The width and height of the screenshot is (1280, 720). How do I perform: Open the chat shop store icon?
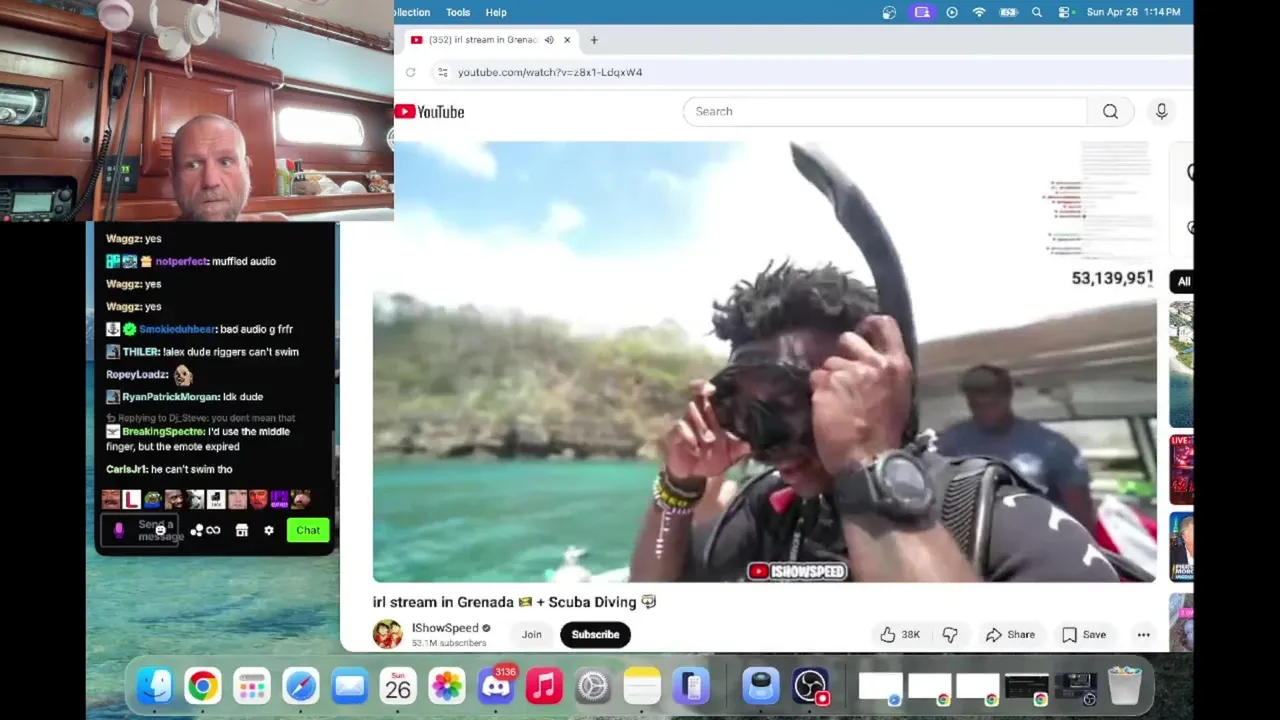(241, 530)
